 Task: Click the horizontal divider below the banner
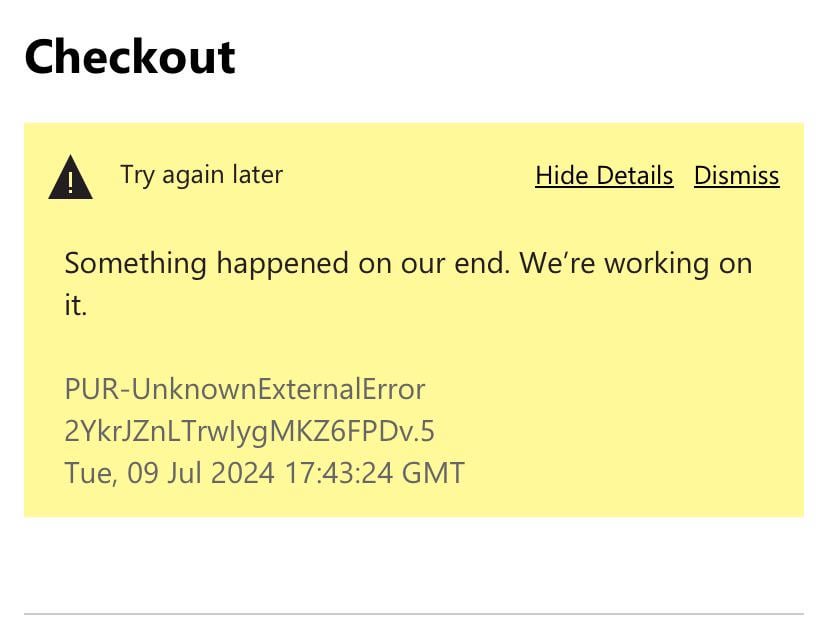(413, 613)
